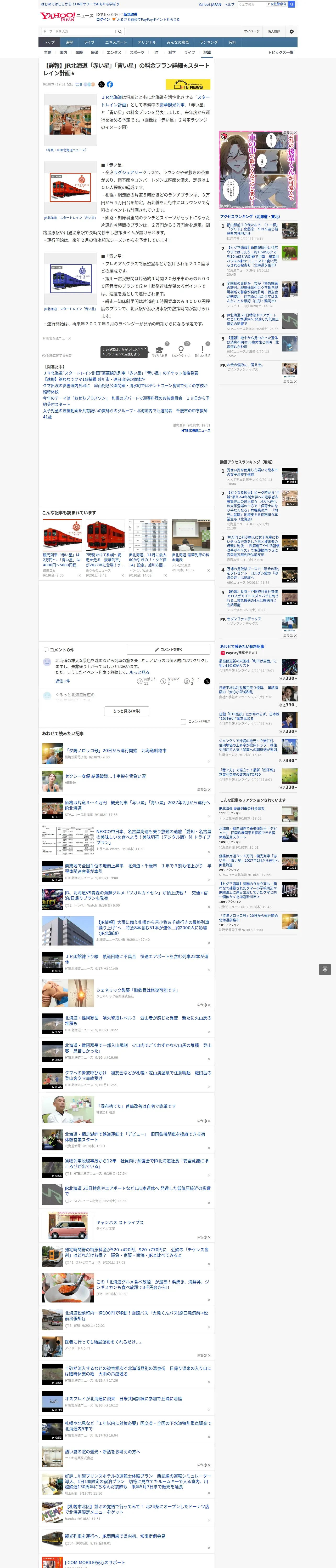Select the ランキング tab
The image size is (336, 1568).
click(x=209, y=43)
